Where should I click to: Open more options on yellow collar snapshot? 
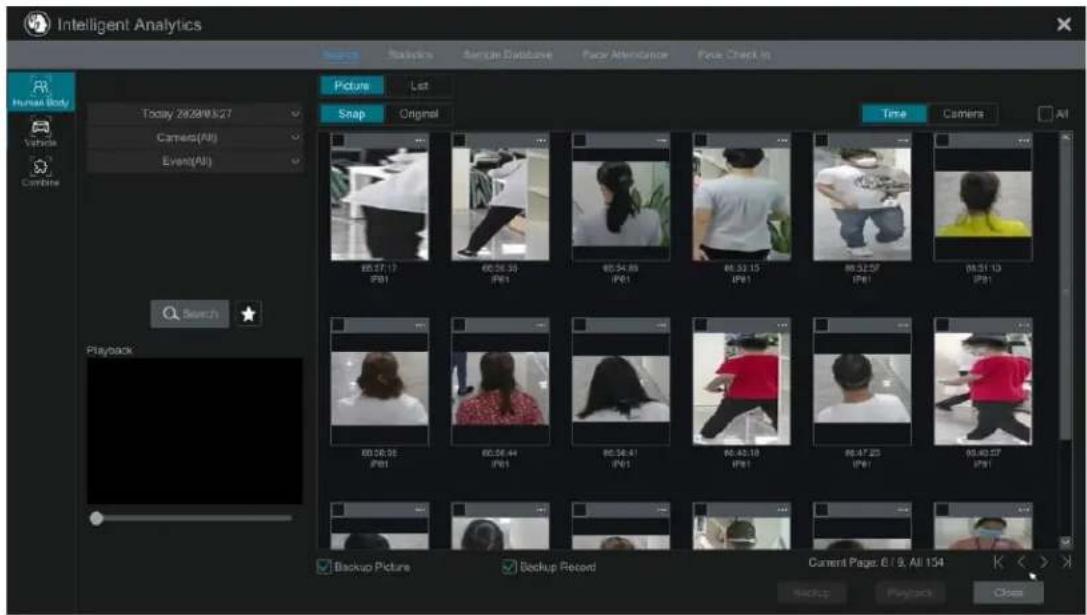click(x=1023, y=141)
